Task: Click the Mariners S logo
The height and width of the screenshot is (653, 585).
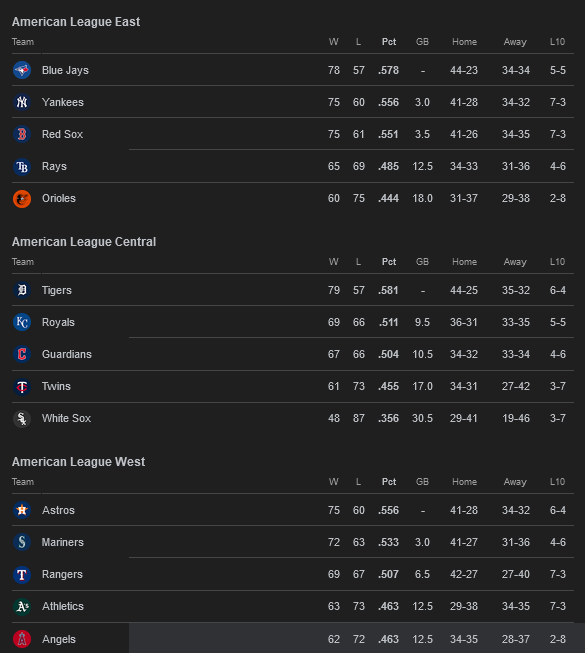Action: coord(22,542)
